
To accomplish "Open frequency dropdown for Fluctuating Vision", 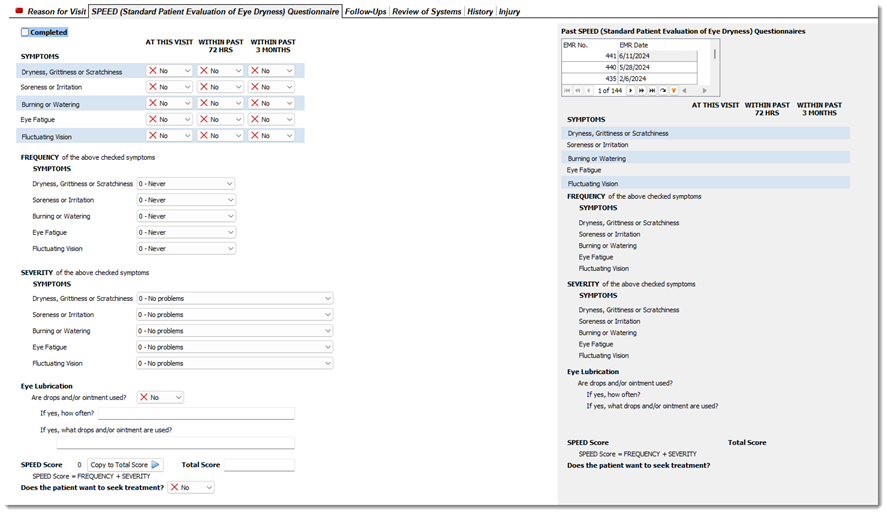I will [186, 249].
